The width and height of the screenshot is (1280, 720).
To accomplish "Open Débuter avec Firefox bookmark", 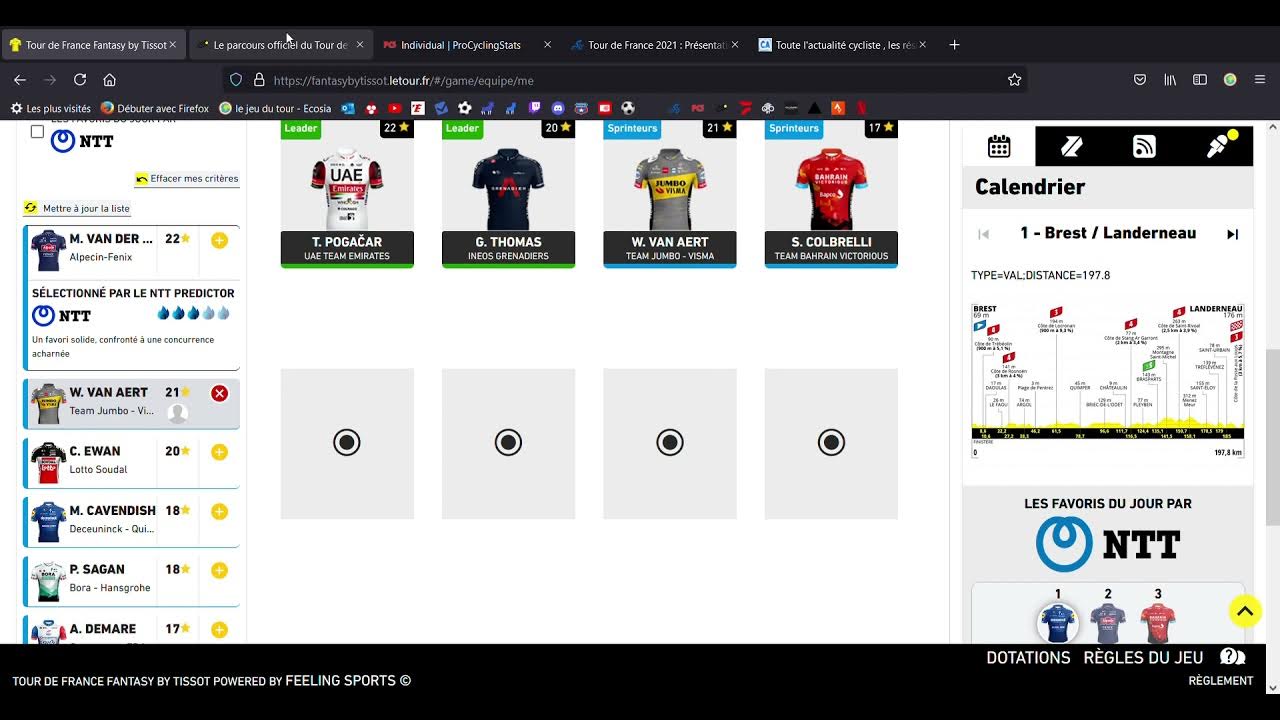I will tap(155, 108).
